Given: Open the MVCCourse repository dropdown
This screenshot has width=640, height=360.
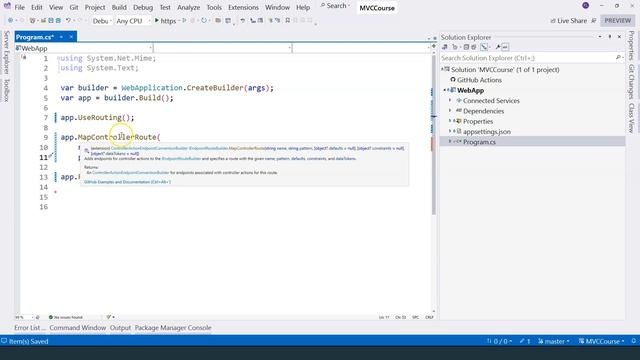Looking at the screenshot, I should 602,341.
